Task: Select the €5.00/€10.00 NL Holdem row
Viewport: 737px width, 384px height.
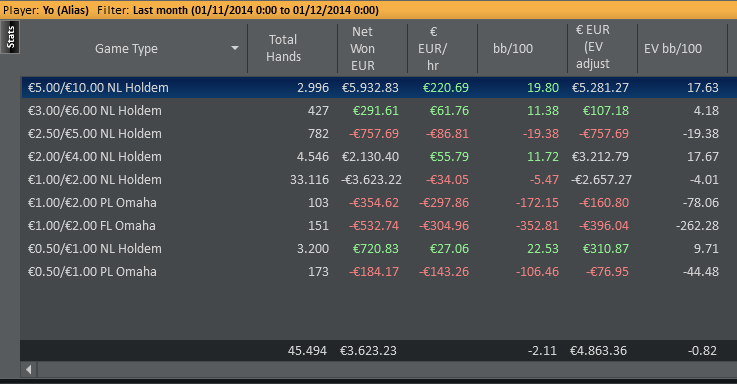Action: [x=379, y=87]
